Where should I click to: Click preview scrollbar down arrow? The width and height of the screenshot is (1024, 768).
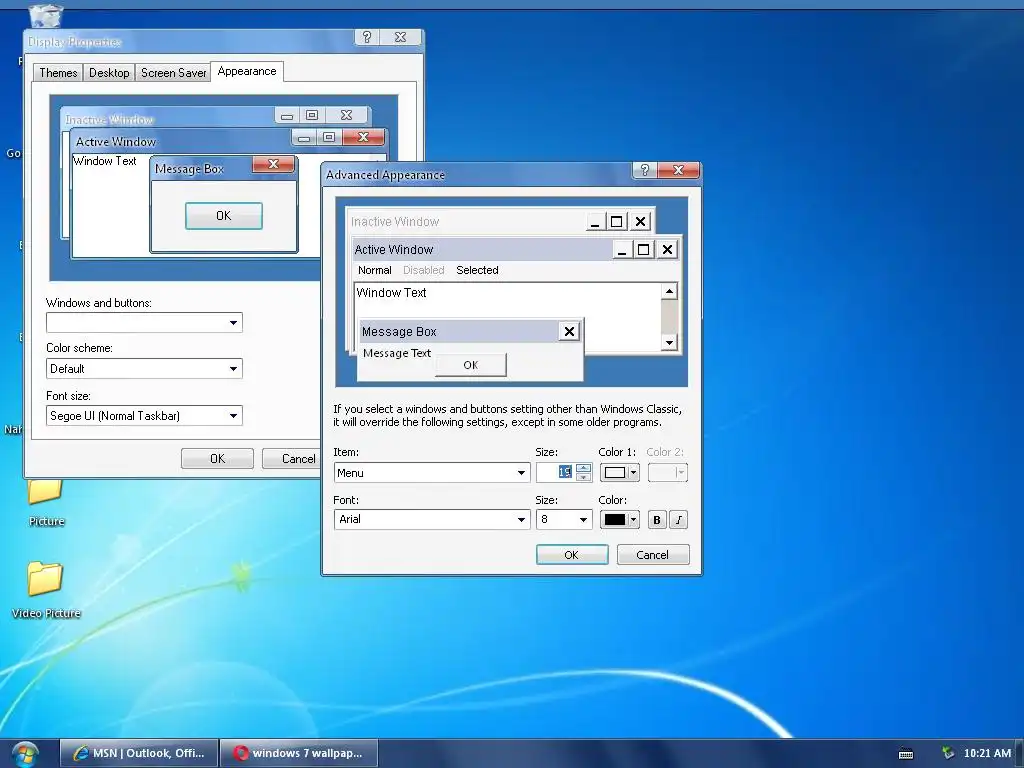pyautogui.click(x=669, y=342)
